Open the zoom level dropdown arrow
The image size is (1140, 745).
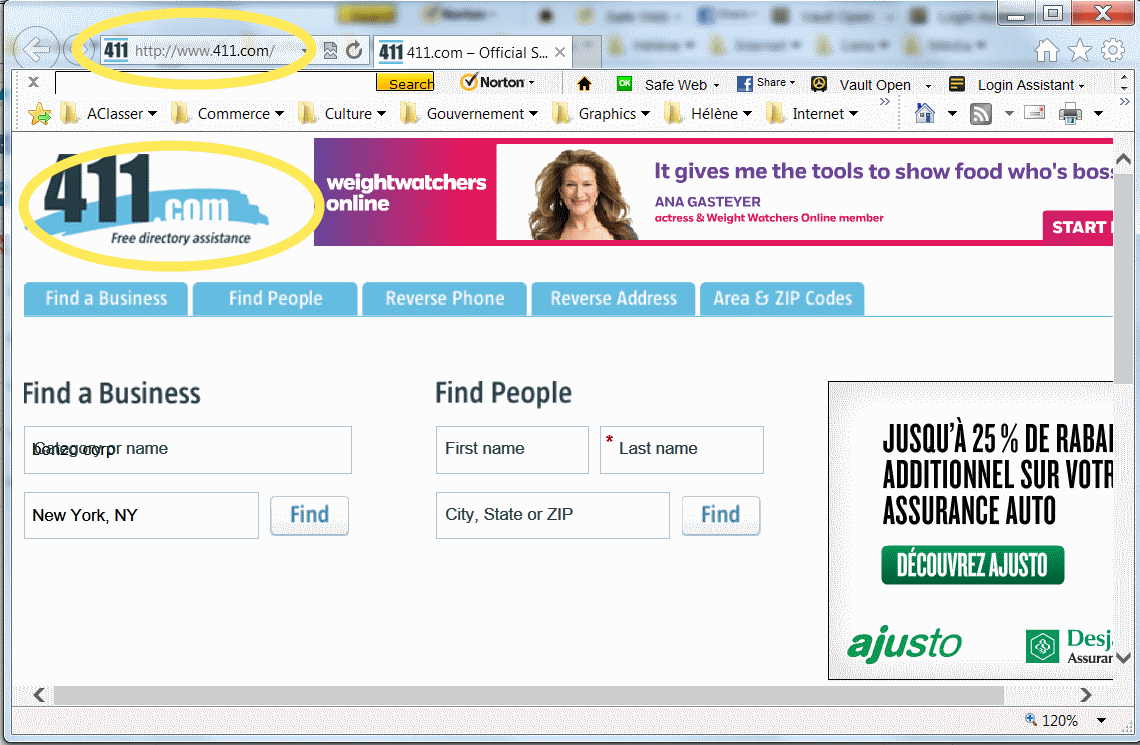pyautogui.click(x=1101, y=721)
